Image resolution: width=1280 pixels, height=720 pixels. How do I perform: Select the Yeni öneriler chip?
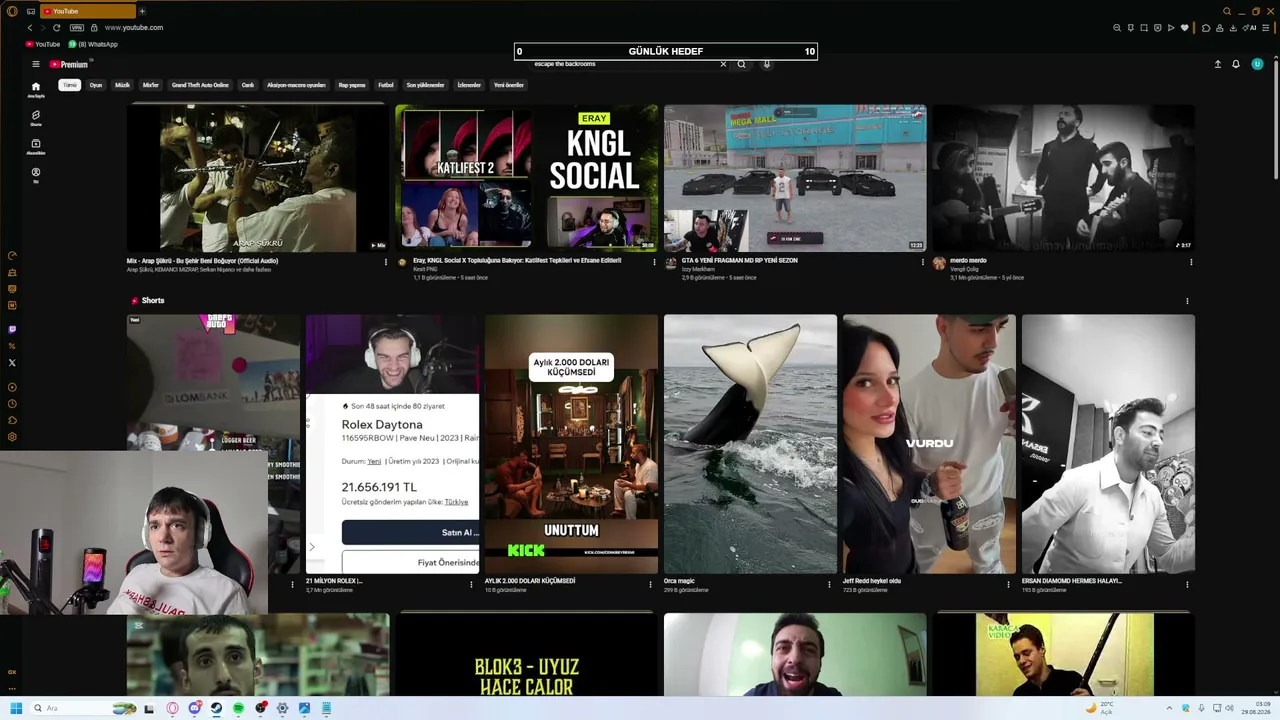tap(509, 85)
